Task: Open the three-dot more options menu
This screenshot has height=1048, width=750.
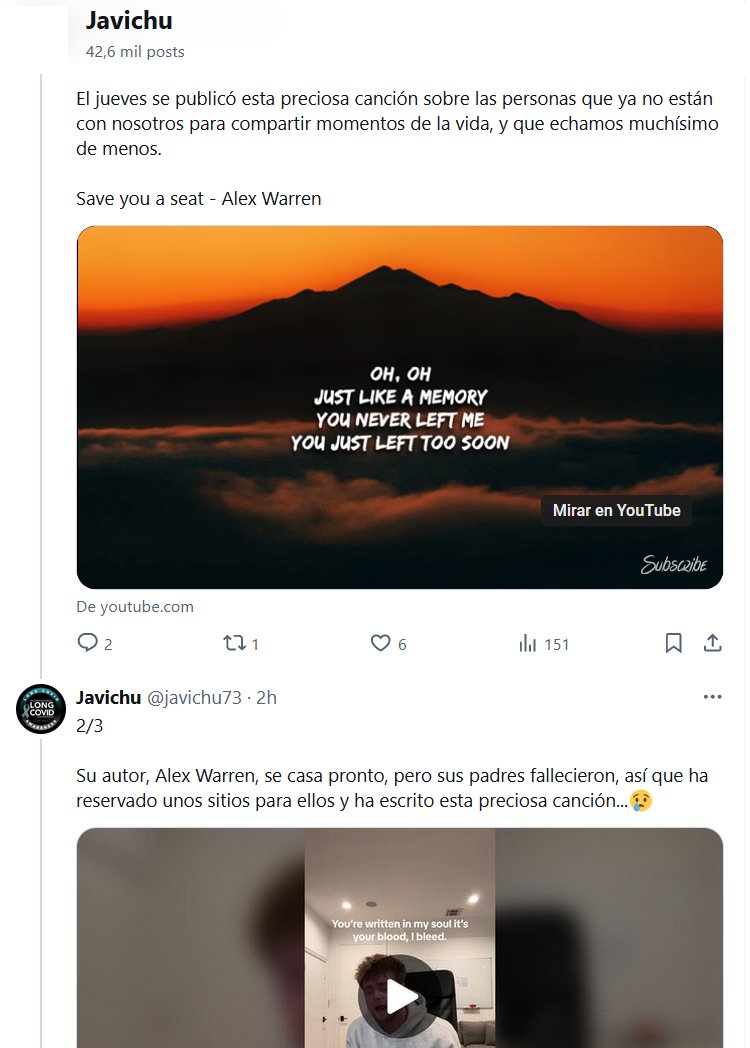Action: [x=712, y=697]
